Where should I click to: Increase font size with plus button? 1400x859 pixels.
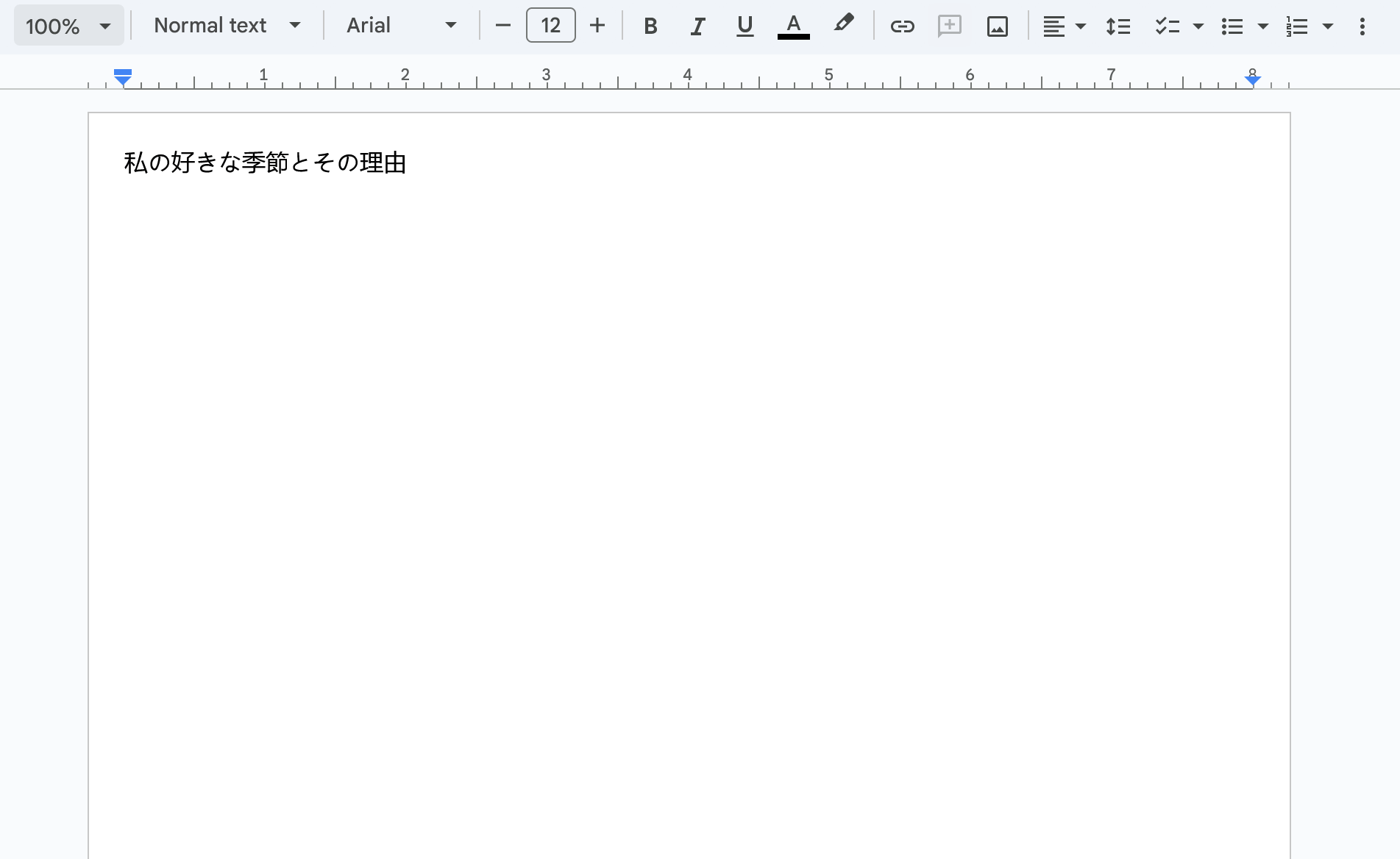(597, 26)
